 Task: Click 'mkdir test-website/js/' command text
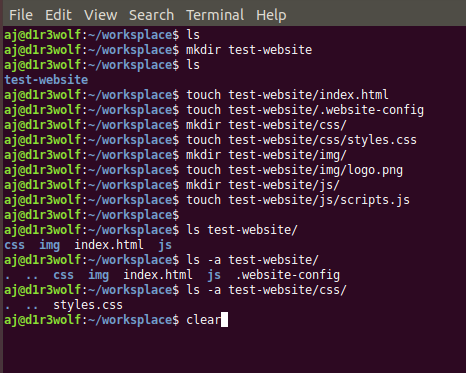tap(263, 185)
